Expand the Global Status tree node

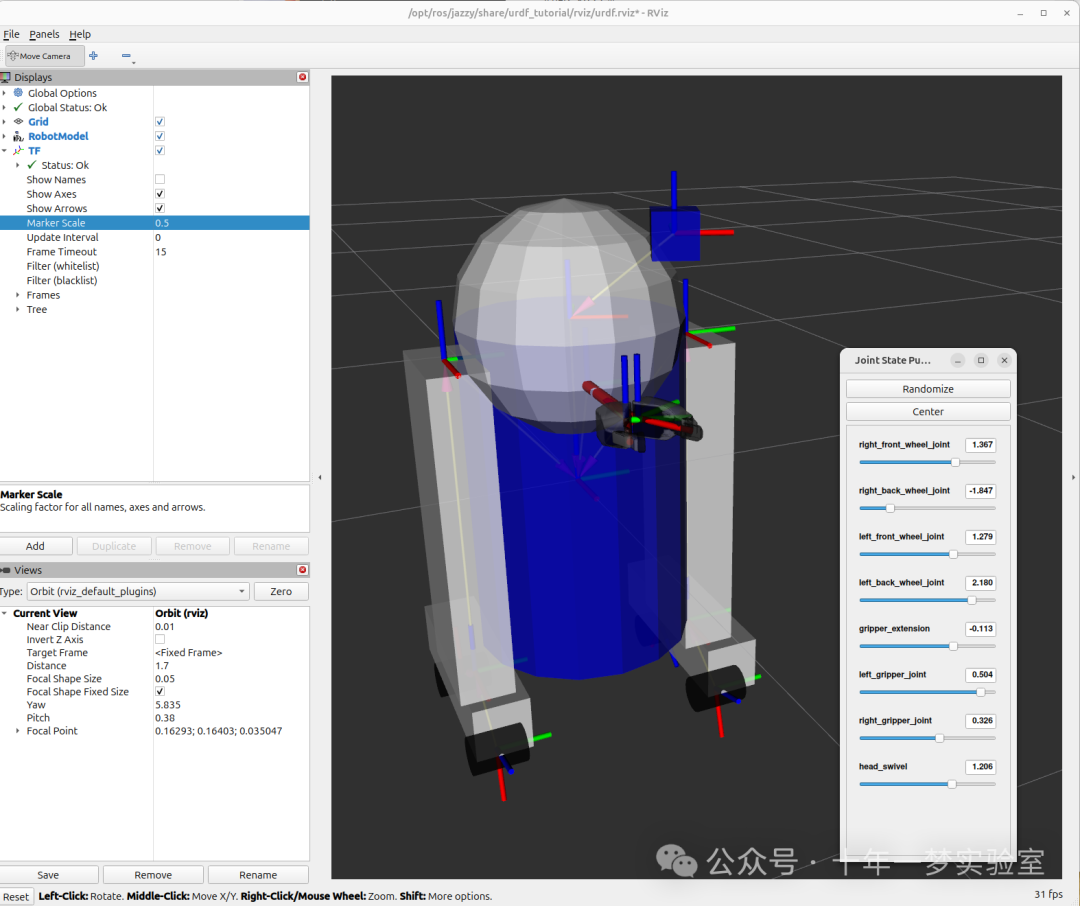(4, 107)
